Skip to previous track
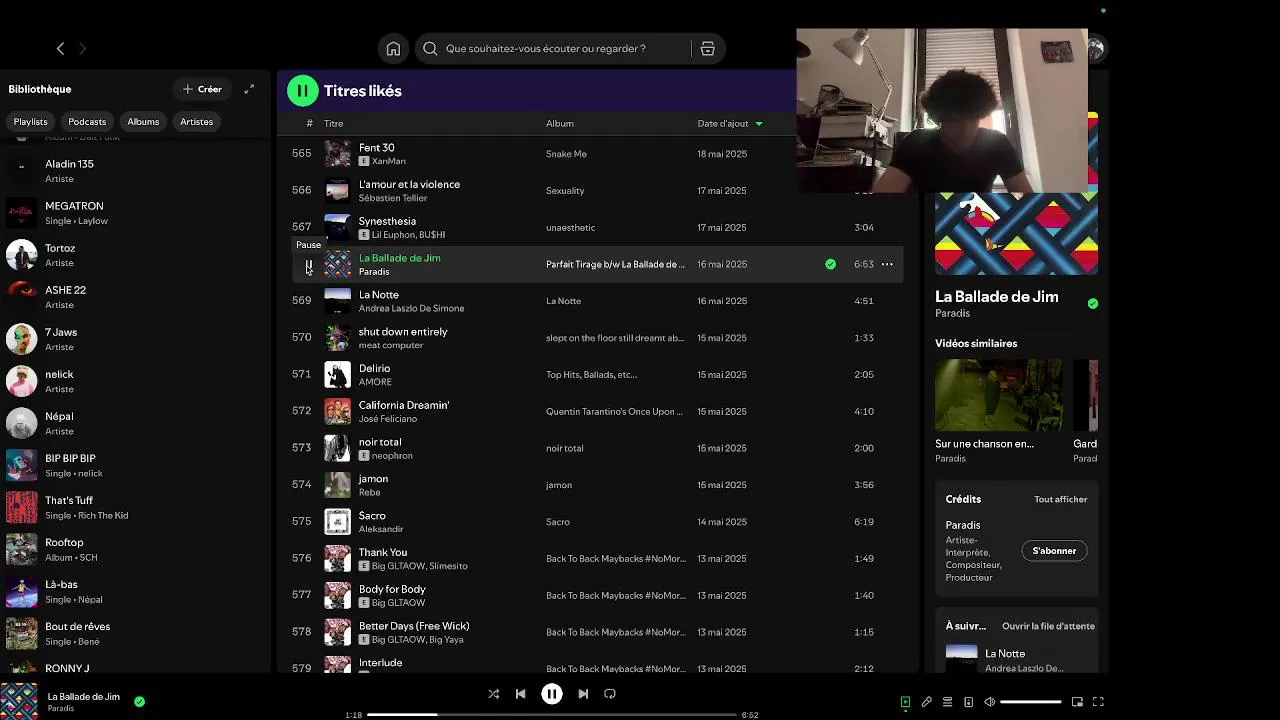 [x=520, y=694]
